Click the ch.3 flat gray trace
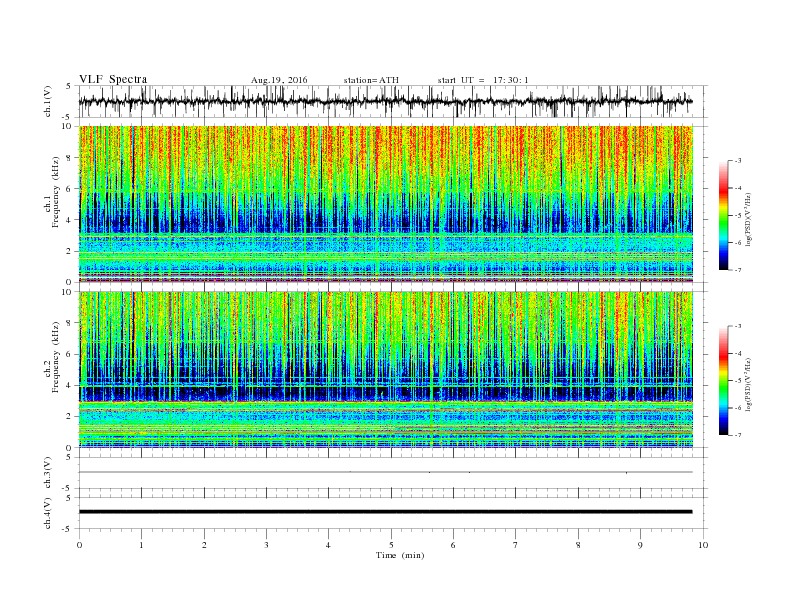792x612 pixels. tap(386, 472)
